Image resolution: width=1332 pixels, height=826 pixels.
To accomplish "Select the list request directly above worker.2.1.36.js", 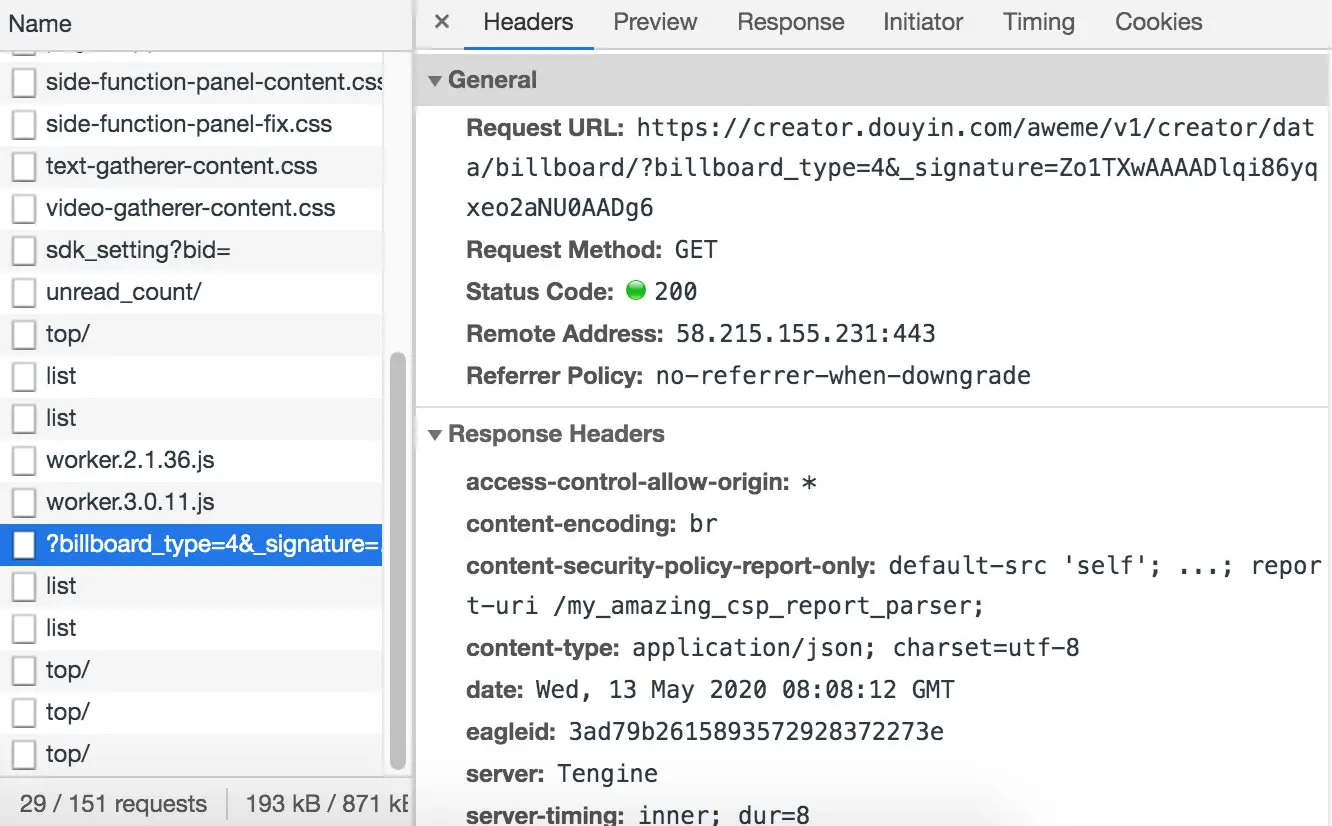I will click(x=191, y=419).
